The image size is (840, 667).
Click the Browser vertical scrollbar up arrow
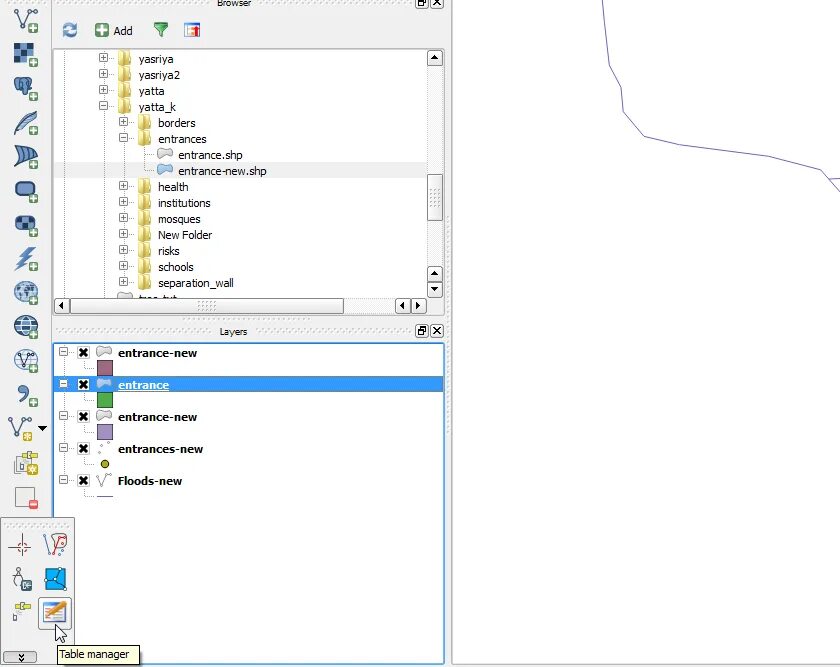point(434,58)
